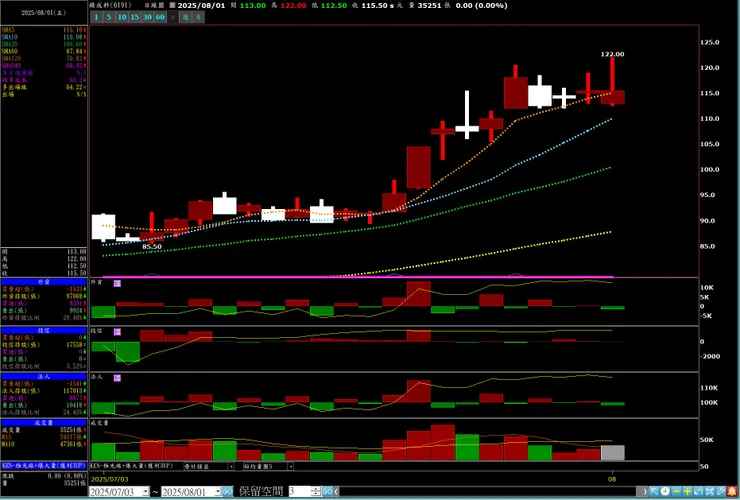The width and height of the screenshot is (740, 500).
Task: Click the SMA120 value row
Action: click(x=44, y=59)
